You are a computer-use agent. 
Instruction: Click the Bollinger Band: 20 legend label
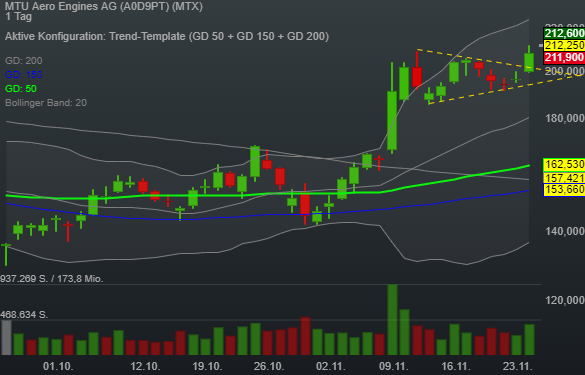click(46, 103)
